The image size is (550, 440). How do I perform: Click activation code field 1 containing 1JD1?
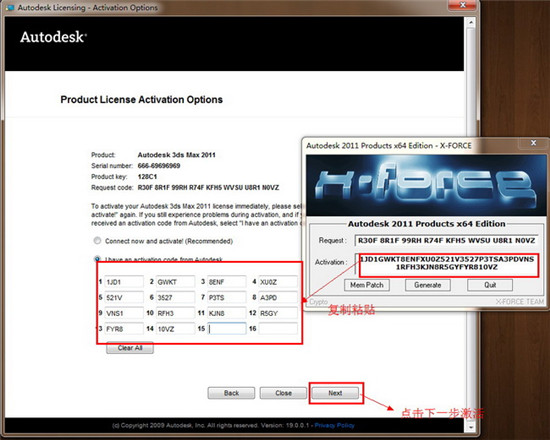[124, 282]
